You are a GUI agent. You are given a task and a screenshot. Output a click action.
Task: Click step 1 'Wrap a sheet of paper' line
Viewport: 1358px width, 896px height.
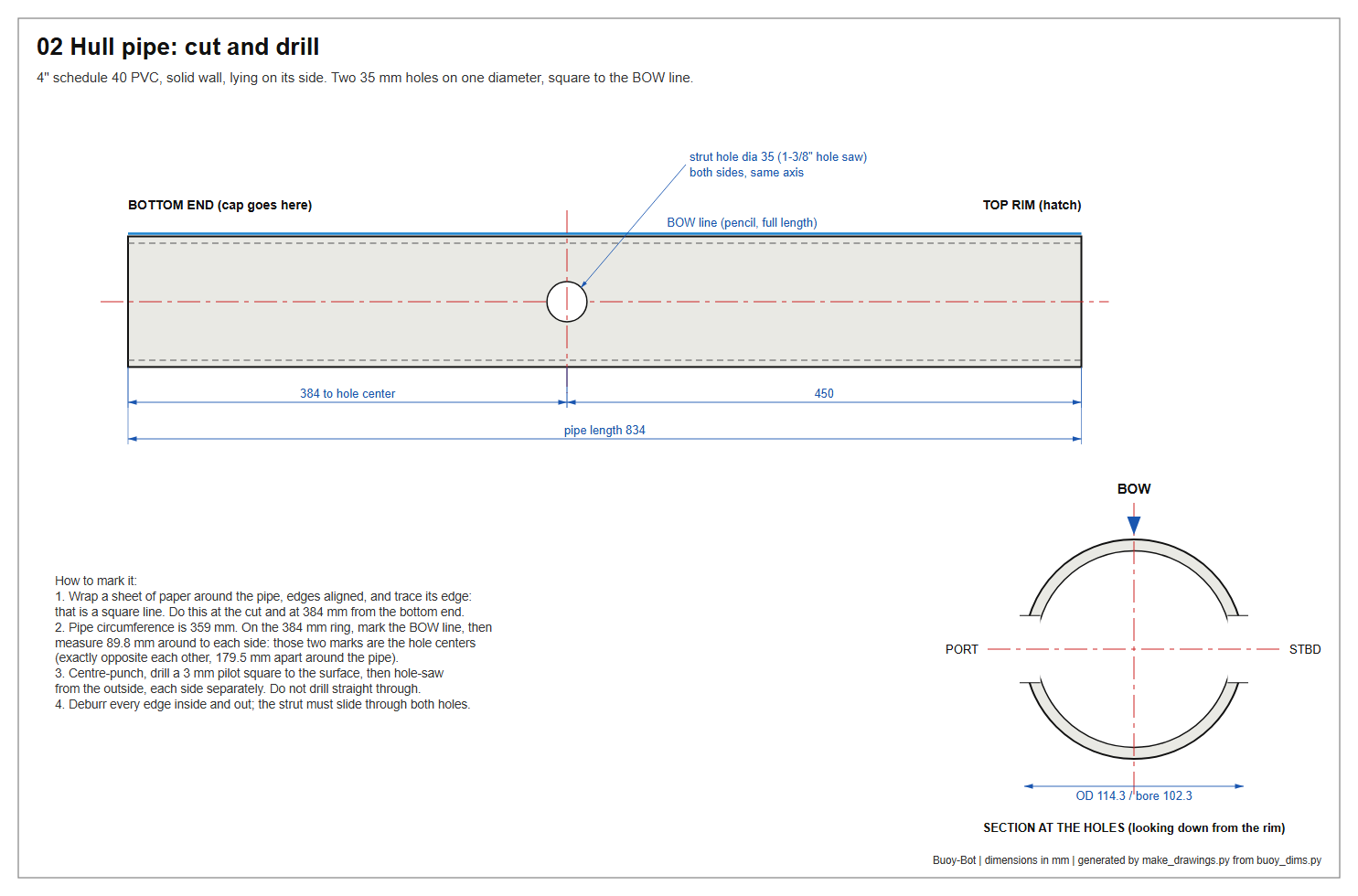pyautogui.click(x=263, y=596)
